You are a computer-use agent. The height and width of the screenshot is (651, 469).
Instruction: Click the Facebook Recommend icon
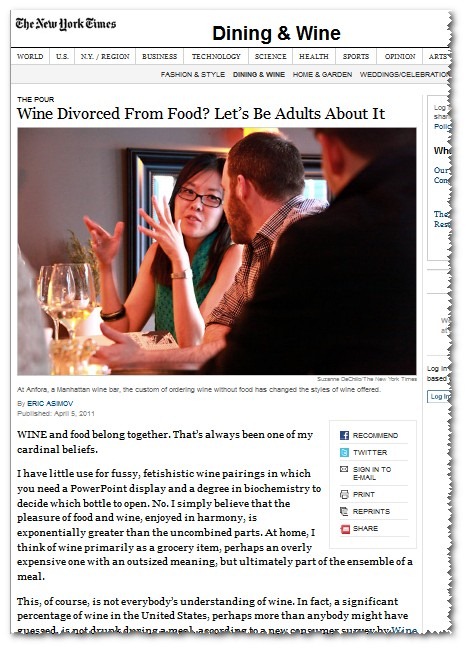(x=344, y=435)
